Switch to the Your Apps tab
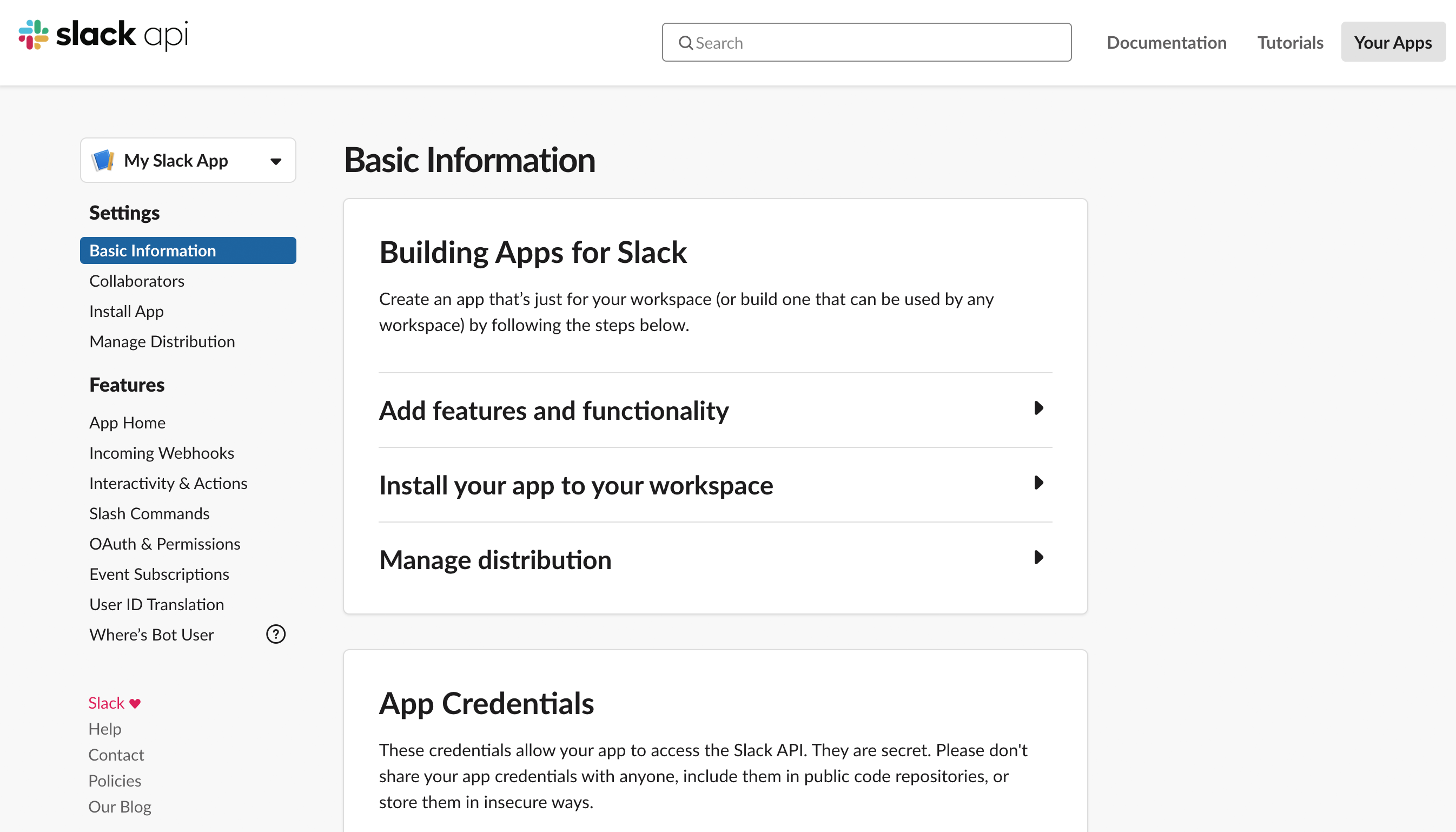Screen dimensions: 1456x832 pyautogui.click(x=1393, y=42)
